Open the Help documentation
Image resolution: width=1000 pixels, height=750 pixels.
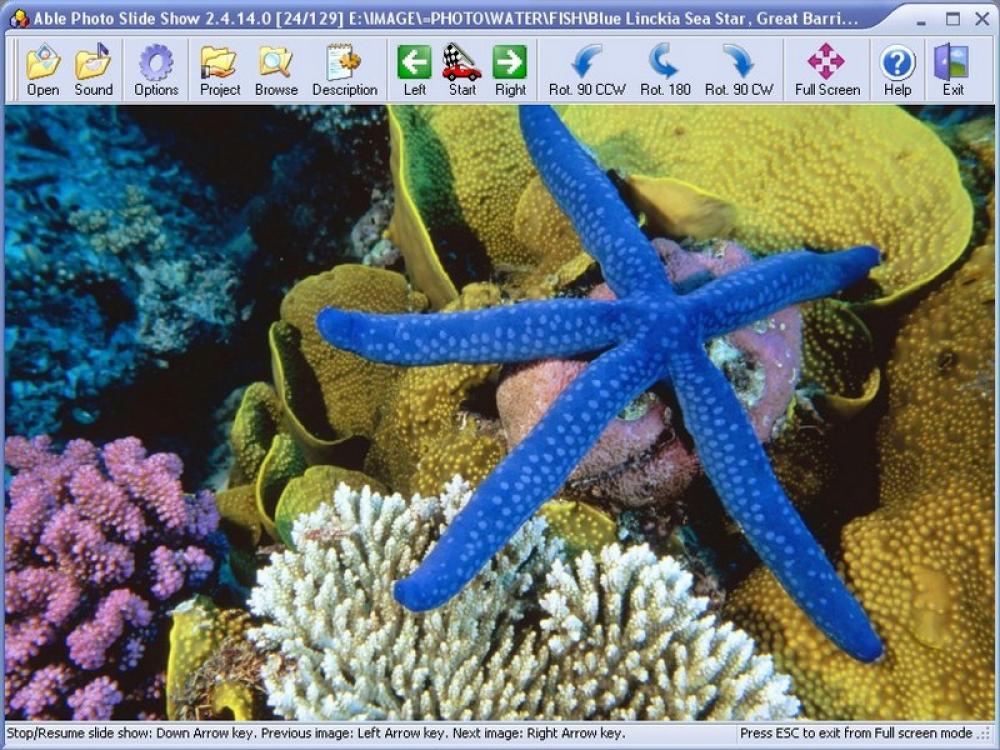pos(896,66)
